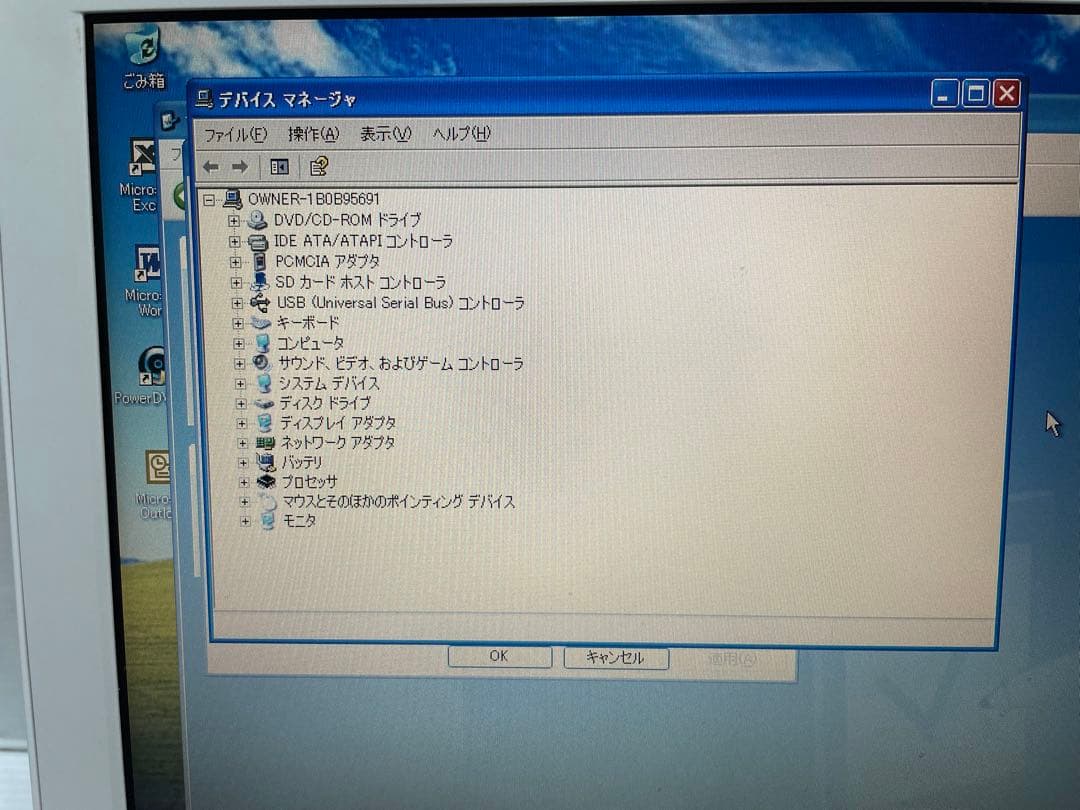Select the モニタ label
The height and width of the screenshot is (810, 1080).
pyautogui.click(x=300, y=521)
